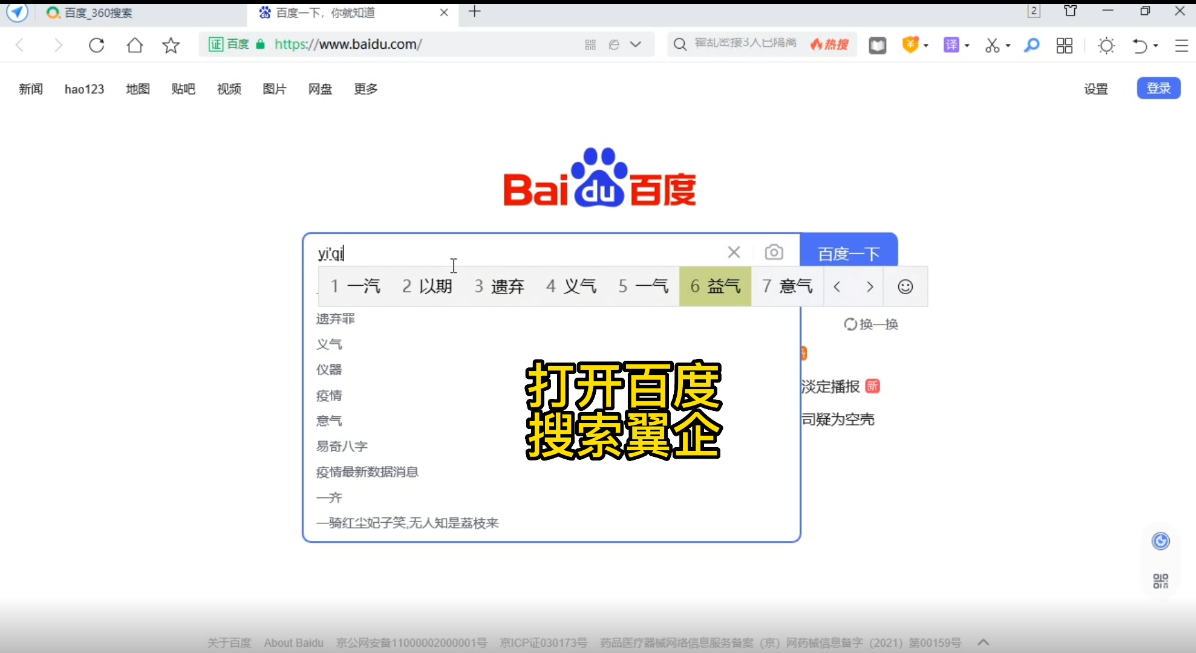The width and height of the screenshot is (1196, 653).
Task: Choose IME candidate 4 义气
Action: [571, 287]
